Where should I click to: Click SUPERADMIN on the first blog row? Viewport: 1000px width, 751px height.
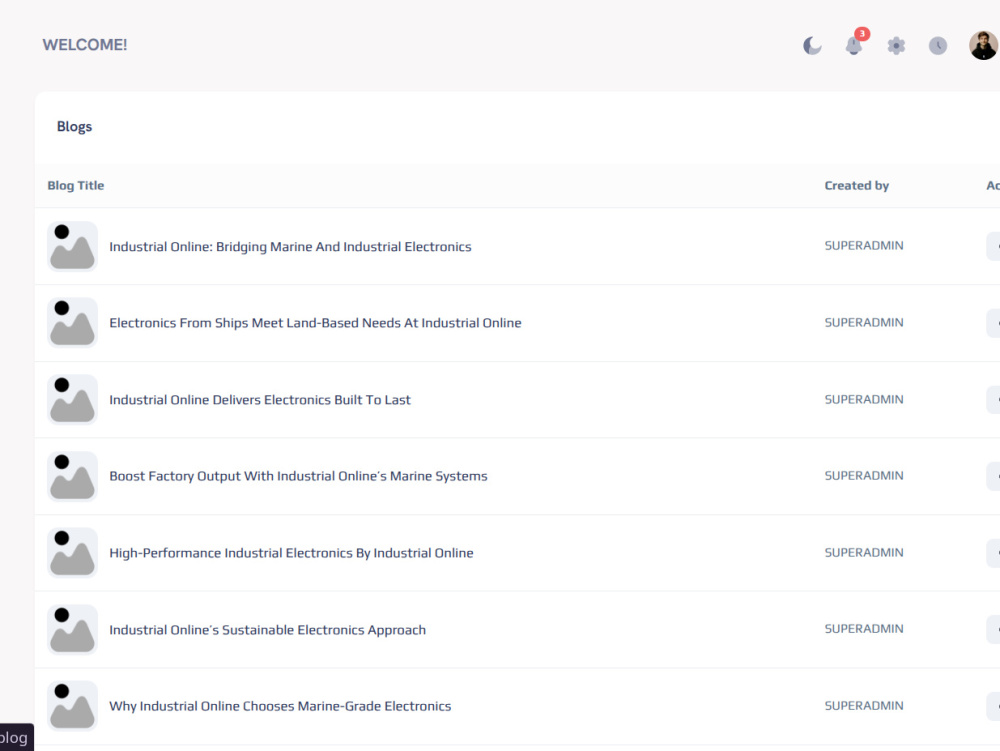pos(864,245)
